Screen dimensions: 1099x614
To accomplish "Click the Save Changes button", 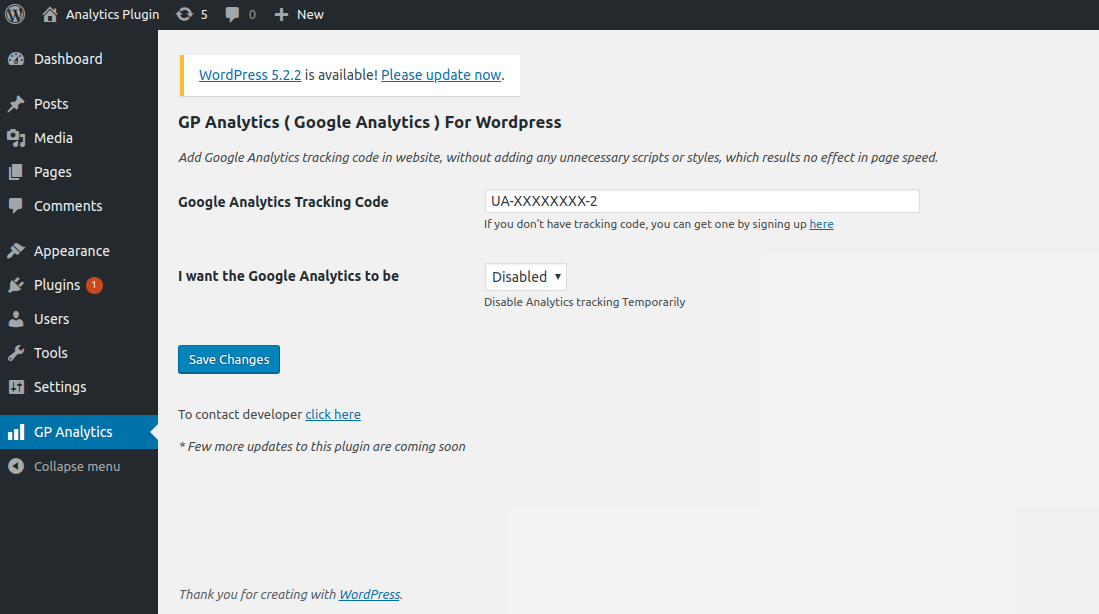I will click(228, 360).
